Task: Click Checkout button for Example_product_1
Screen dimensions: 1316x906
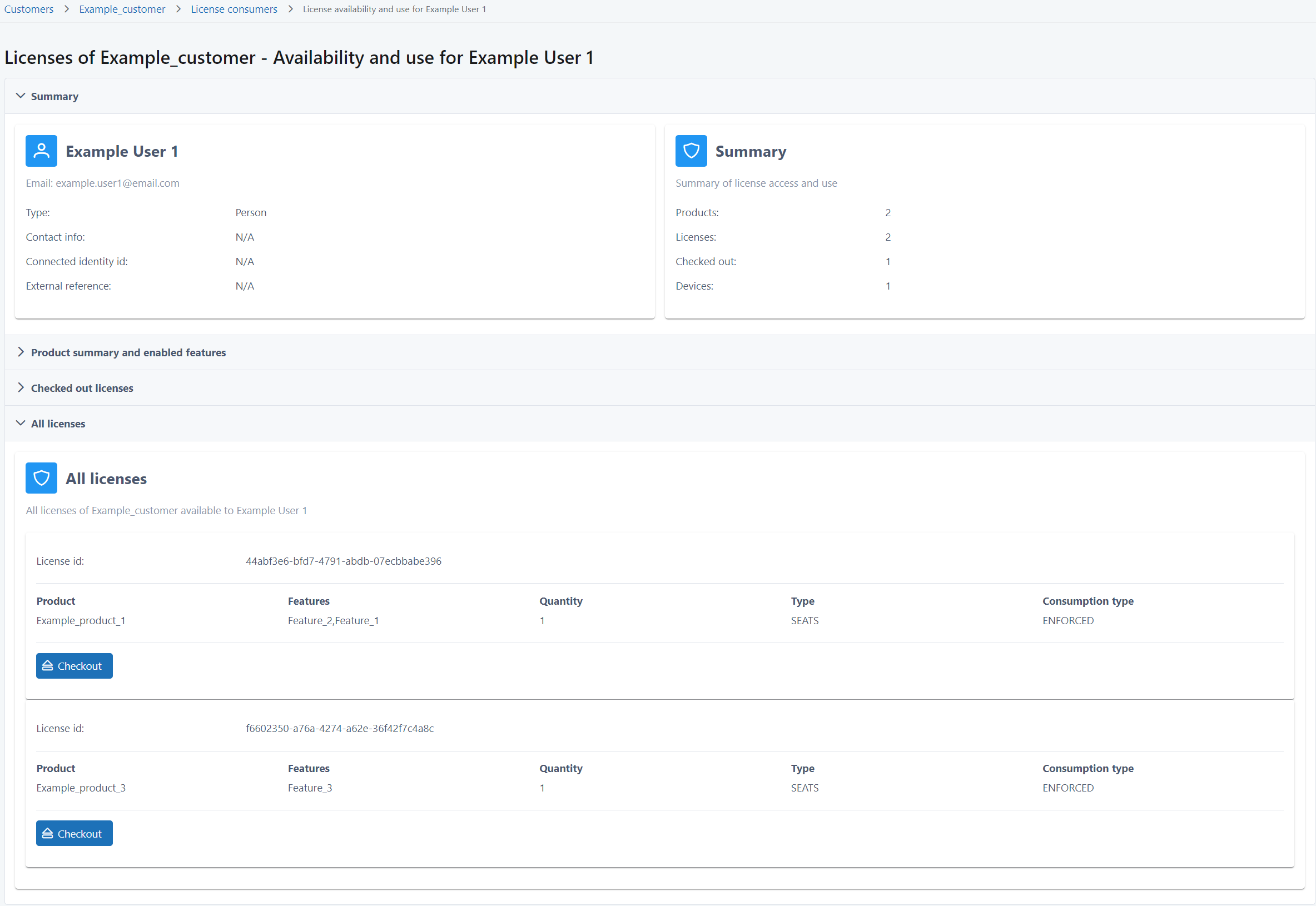Action: [x=74, y=665]
